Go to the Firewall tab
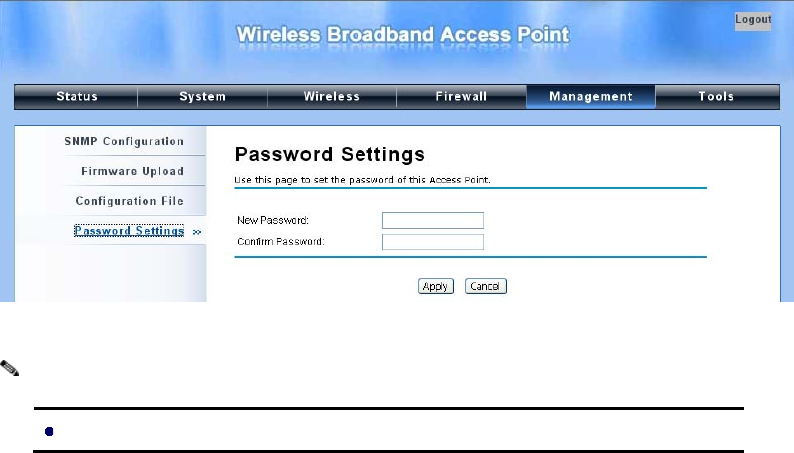 (461, 97)
